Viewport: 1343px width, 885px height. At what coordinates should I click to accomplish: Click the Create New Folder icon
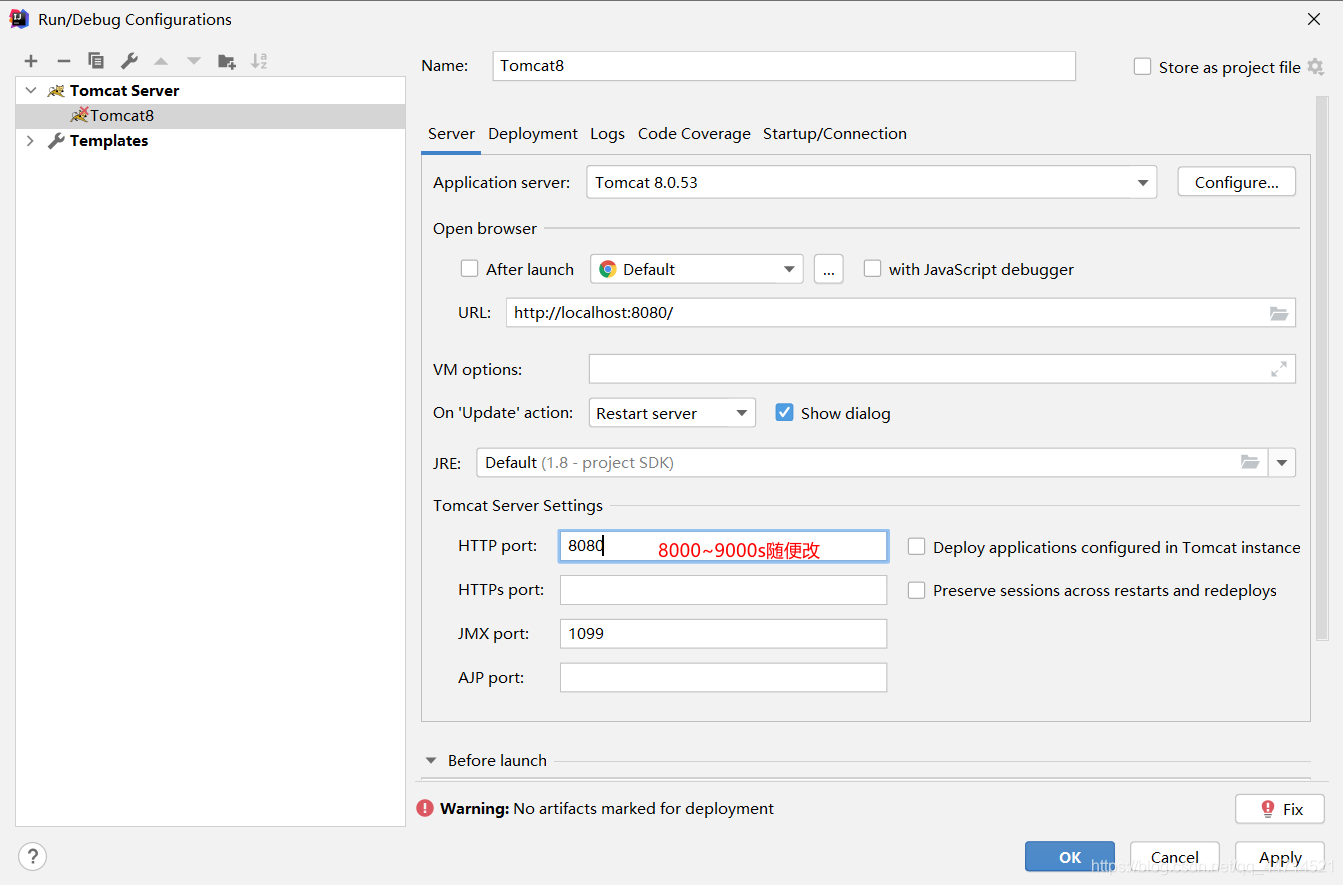coord(227,61)
